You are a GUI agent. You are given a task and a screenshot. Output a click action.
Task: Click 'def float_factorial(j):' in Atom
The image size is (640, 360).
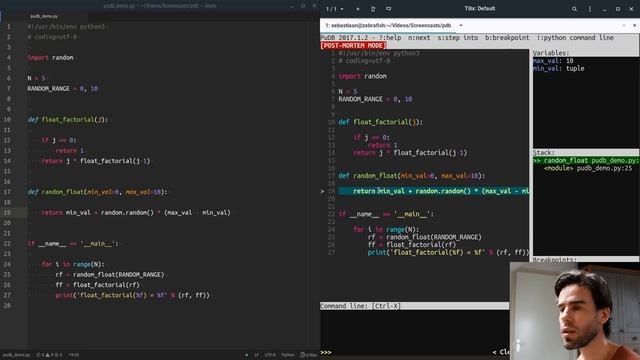click(x=67, y=120)
